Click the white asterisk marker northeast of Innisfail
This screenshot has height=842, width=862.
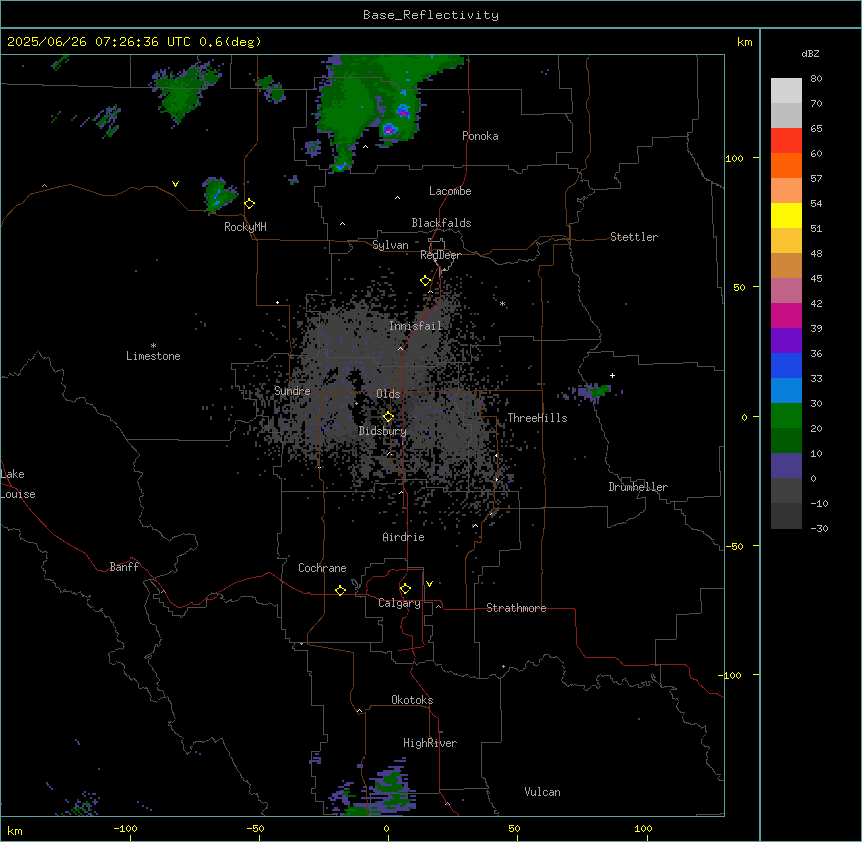coord(502,303)
